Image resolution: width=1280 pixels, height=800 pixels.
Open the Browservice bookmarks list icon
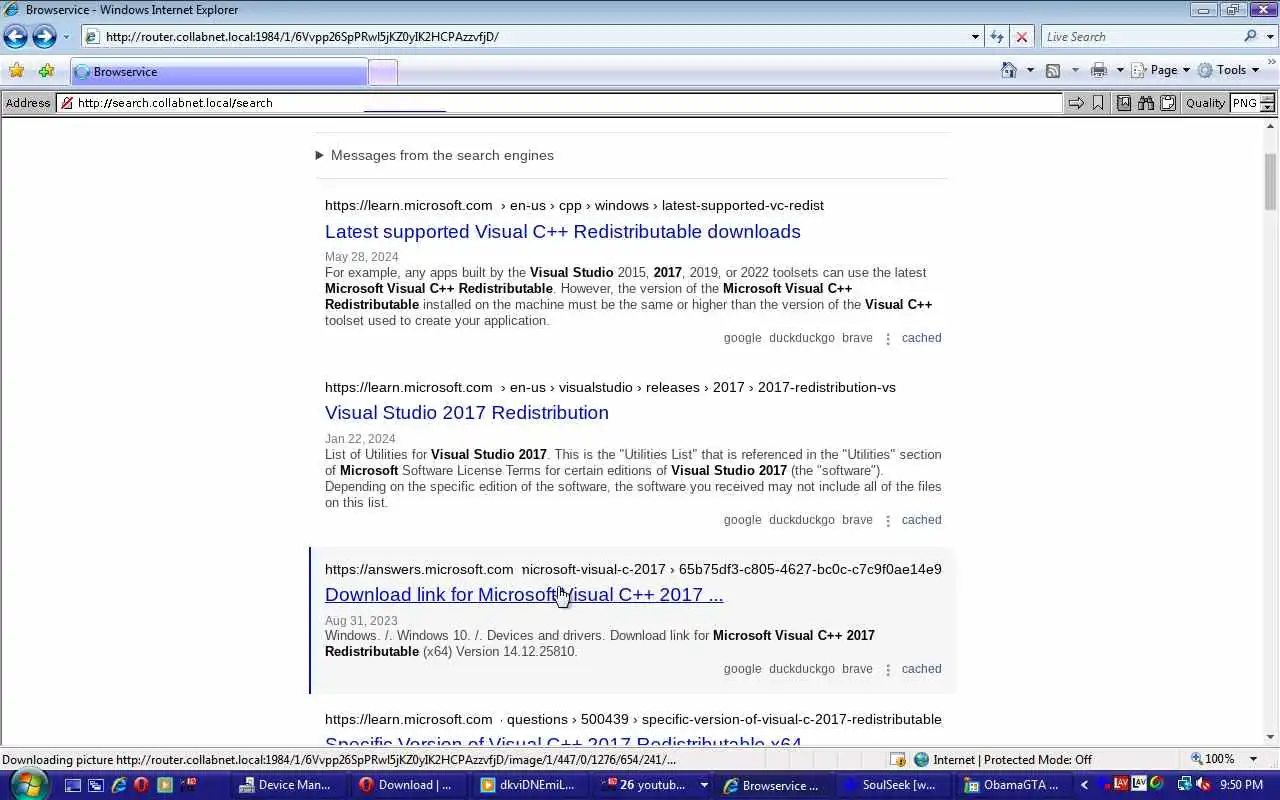(1124, 103)
